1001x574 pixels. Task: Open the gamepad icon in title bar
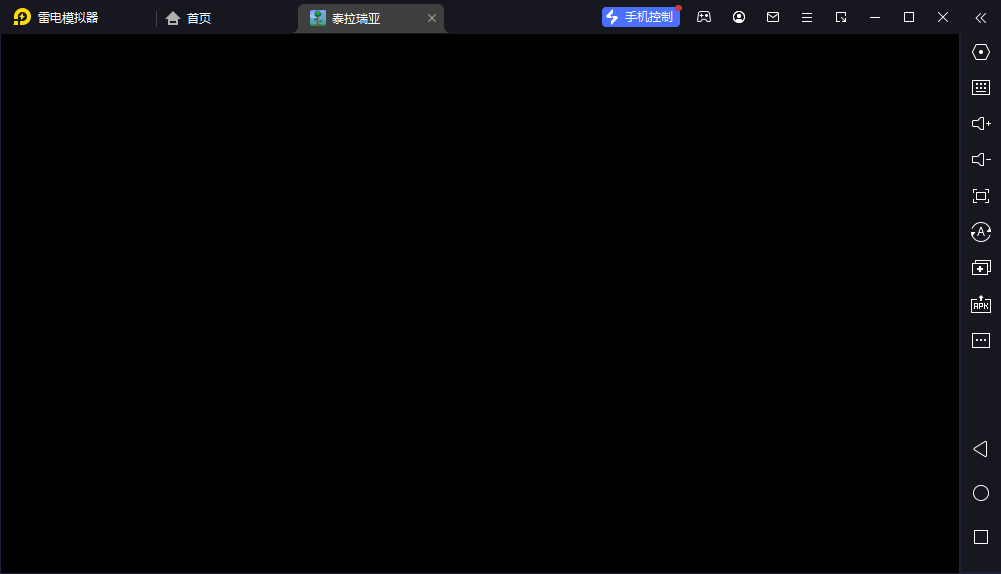(704, 17)
